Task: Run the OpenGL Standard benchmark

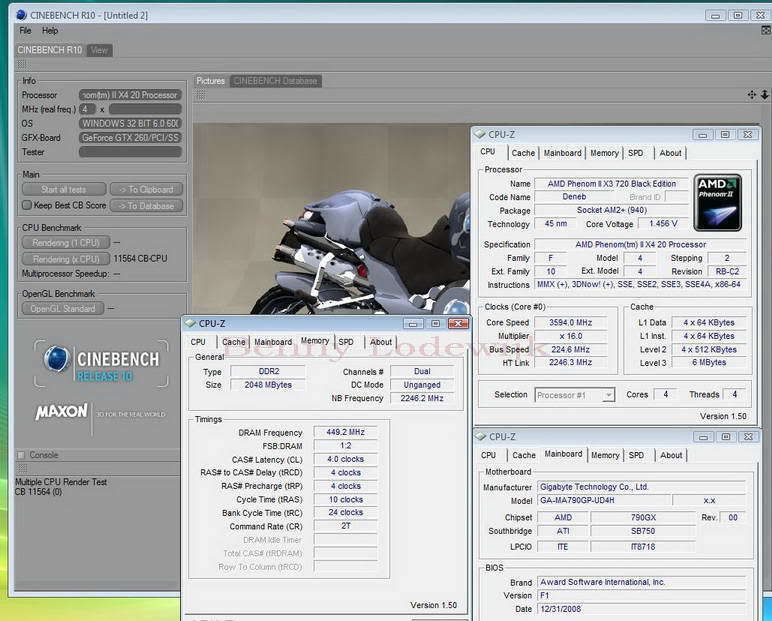Action: pos(63,309)
